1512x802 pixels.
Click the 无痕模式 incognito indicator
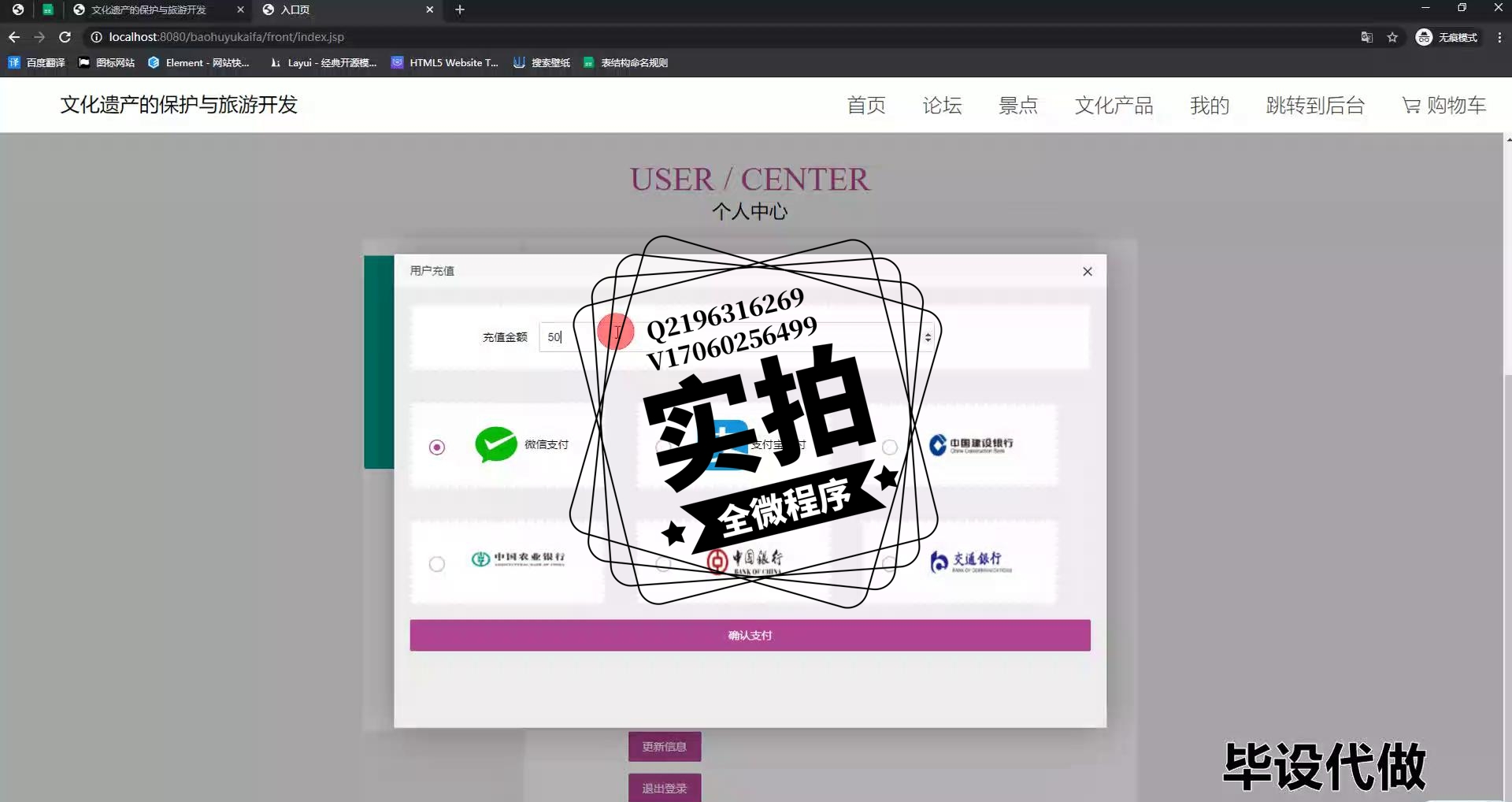tap(1447, 37)
